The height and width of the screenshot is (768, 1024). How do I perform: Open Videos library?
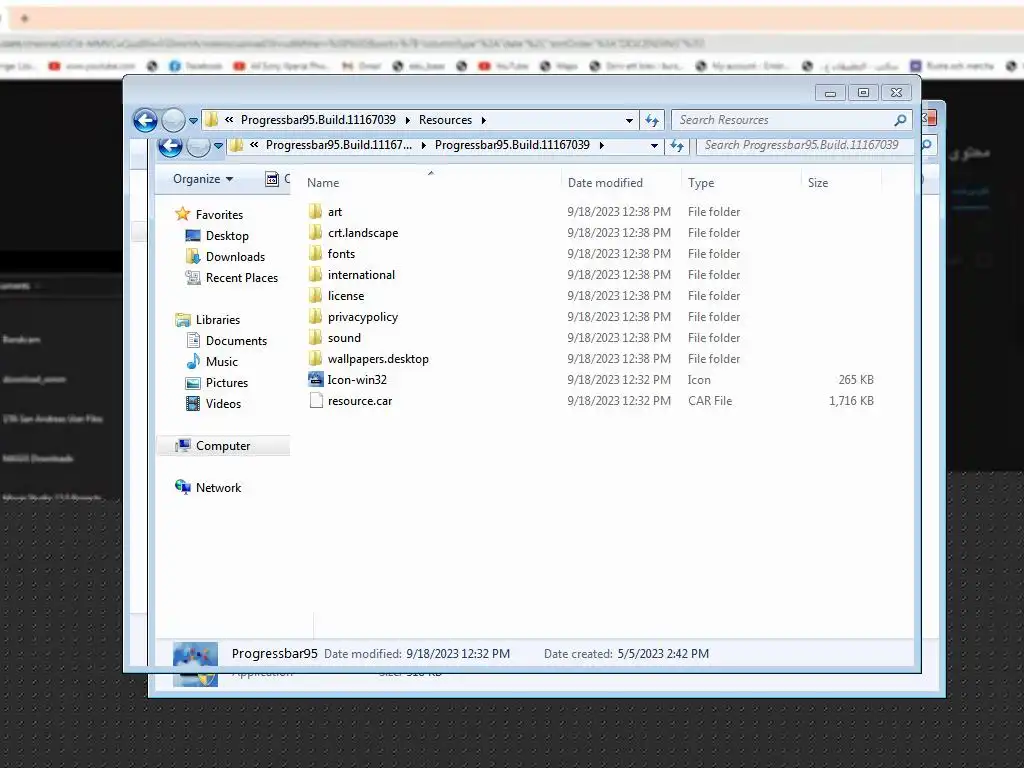pyautogui.click(x=223, y=404)
